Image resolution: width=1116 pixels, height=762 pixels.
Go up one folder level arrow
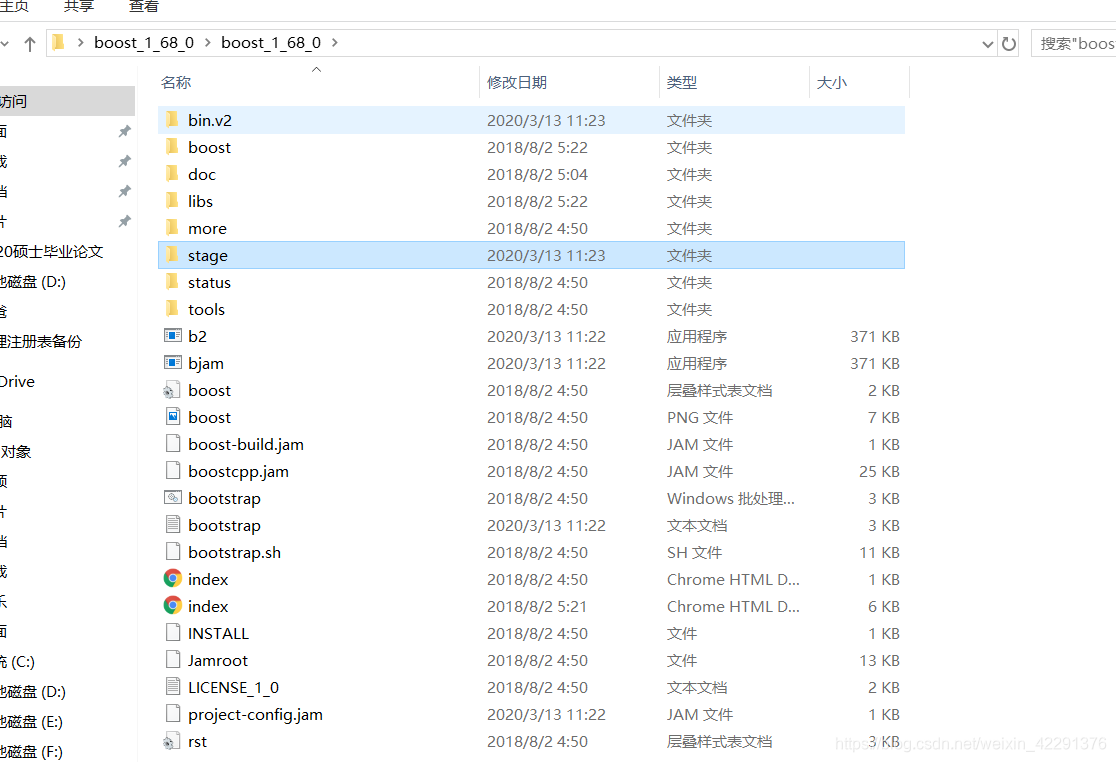point(30,43)
